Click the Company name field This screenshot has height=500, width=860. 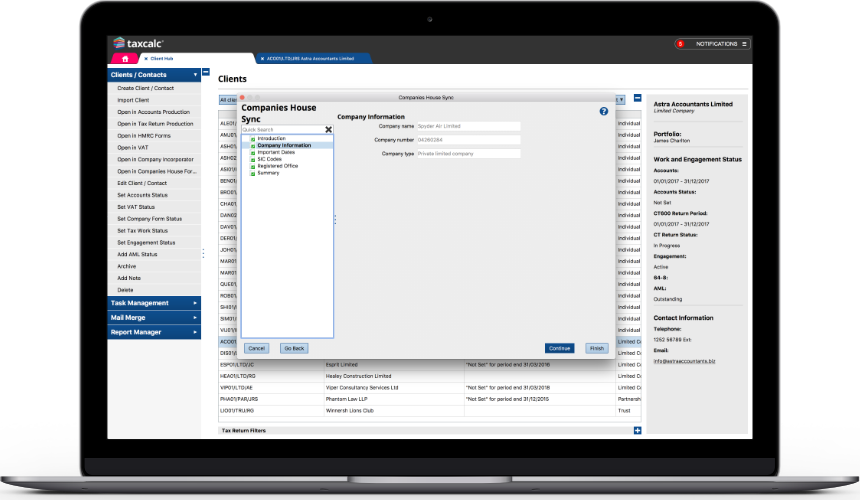pos(468,126)
